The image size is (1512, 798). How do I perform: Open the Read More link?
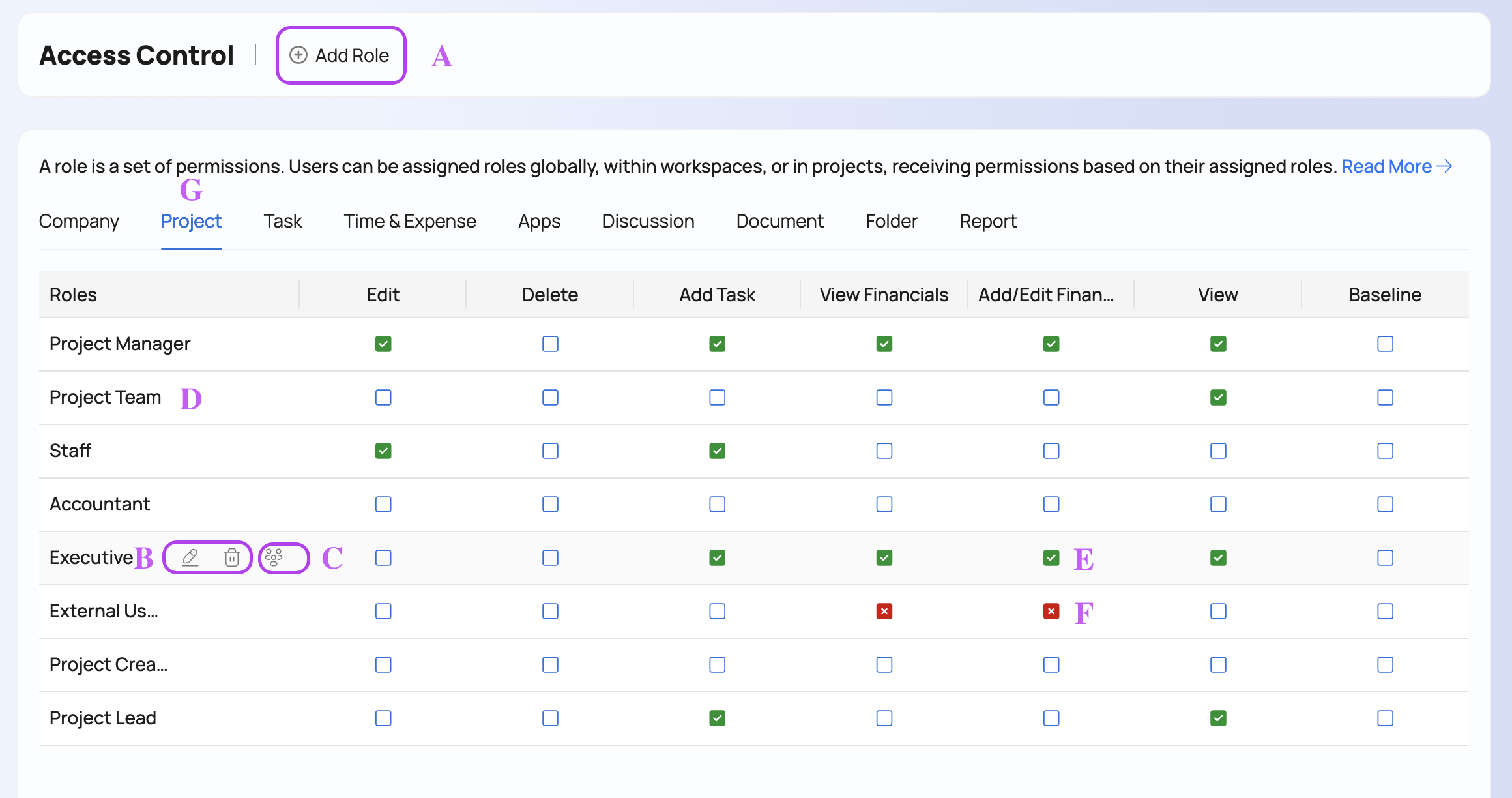coord(1386,166)
